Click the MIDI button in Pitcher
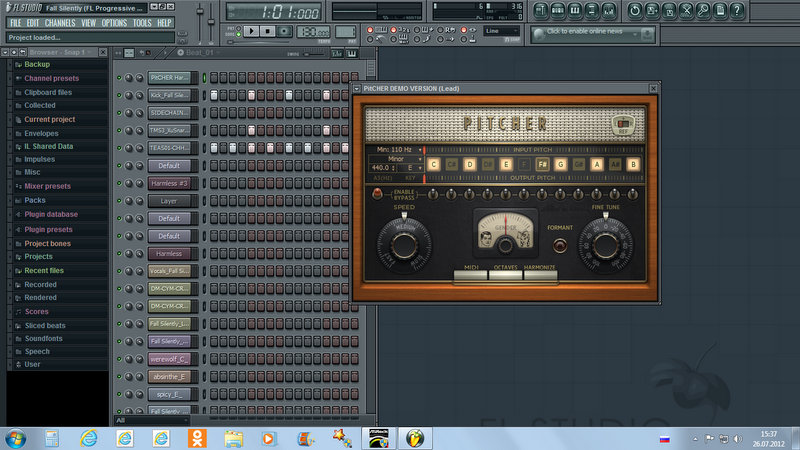The image size is (800, 450). [470, 275]
